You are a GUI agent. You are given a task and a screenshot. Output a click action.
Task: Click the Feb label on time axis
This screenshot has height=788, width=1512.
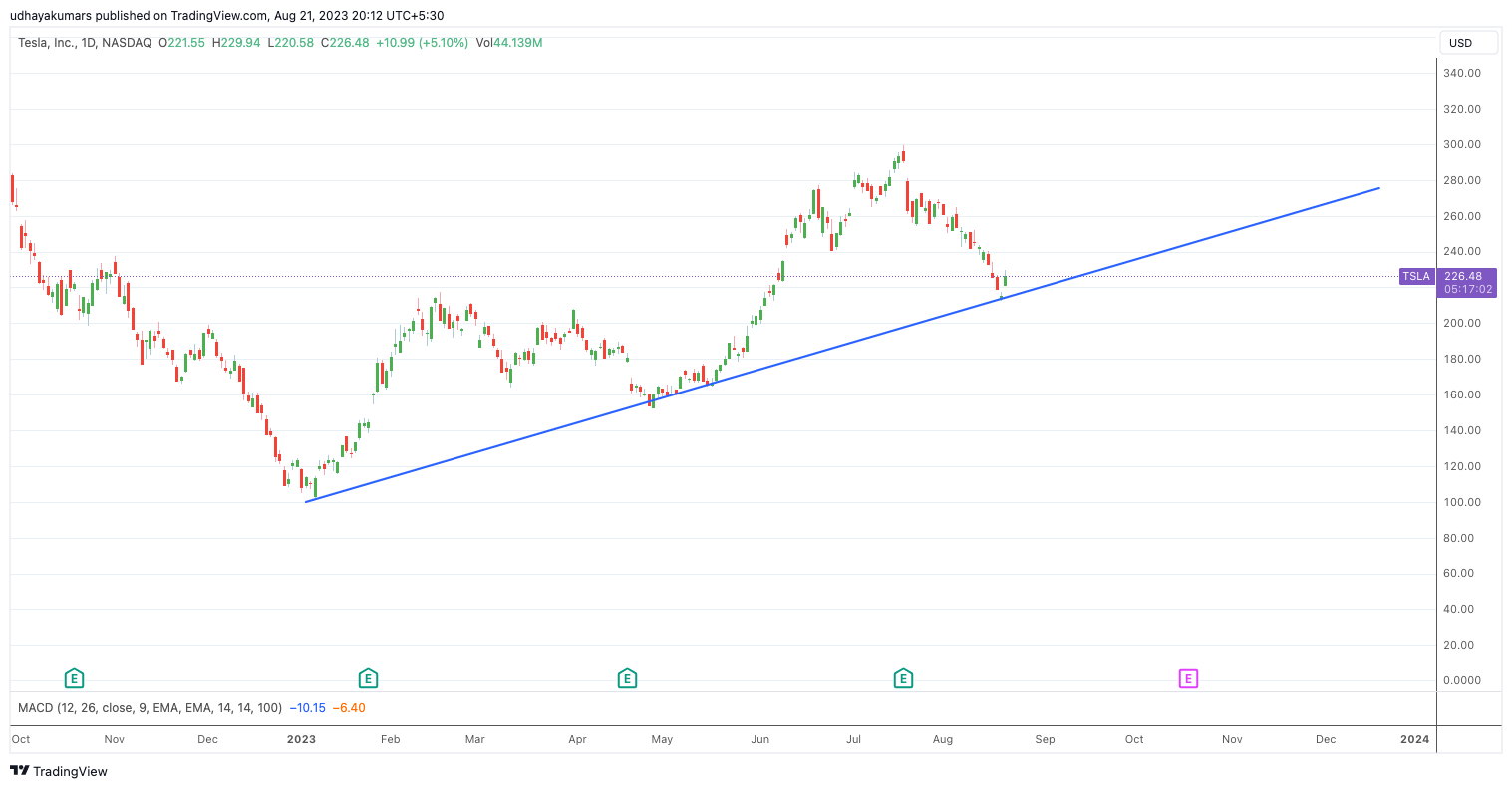pyautogui.click(x=390, y=739)
